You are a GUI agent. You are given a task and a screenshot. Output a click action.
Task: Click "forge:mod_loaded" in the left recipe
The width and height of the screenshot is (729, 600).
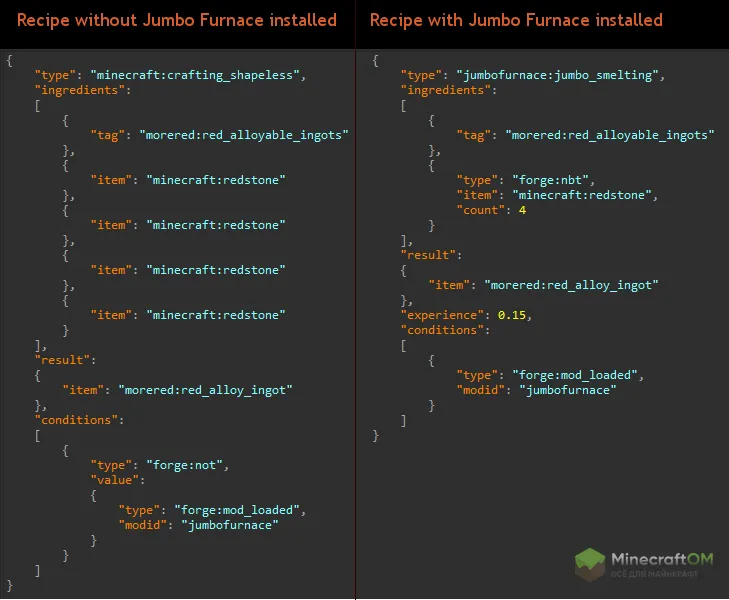pyautogui.click(x=237, y=510)
